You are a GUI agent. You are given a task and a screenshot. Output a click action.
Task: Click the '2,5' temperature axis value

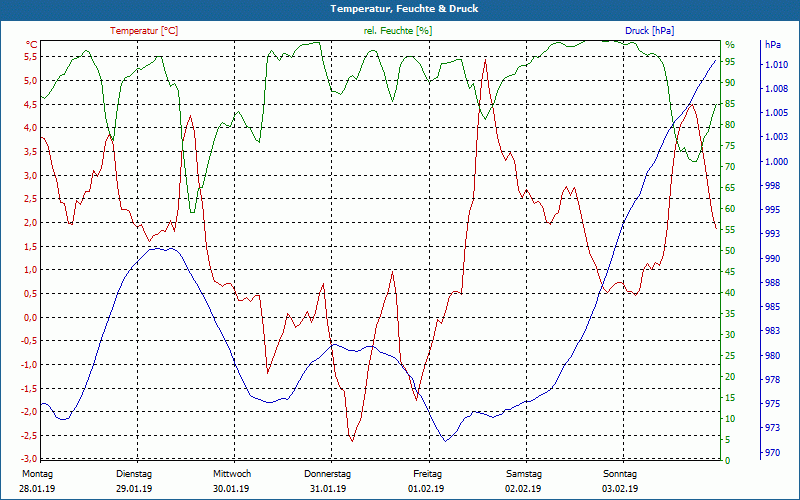click(31, 199)
